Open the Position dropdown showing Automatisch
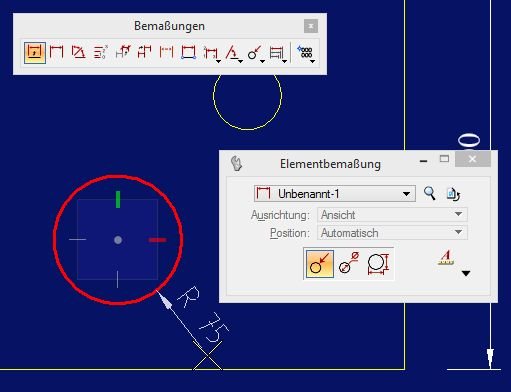The height and width of the screenshot is (392, 511). pyautogui.click(x=392, y=233)
